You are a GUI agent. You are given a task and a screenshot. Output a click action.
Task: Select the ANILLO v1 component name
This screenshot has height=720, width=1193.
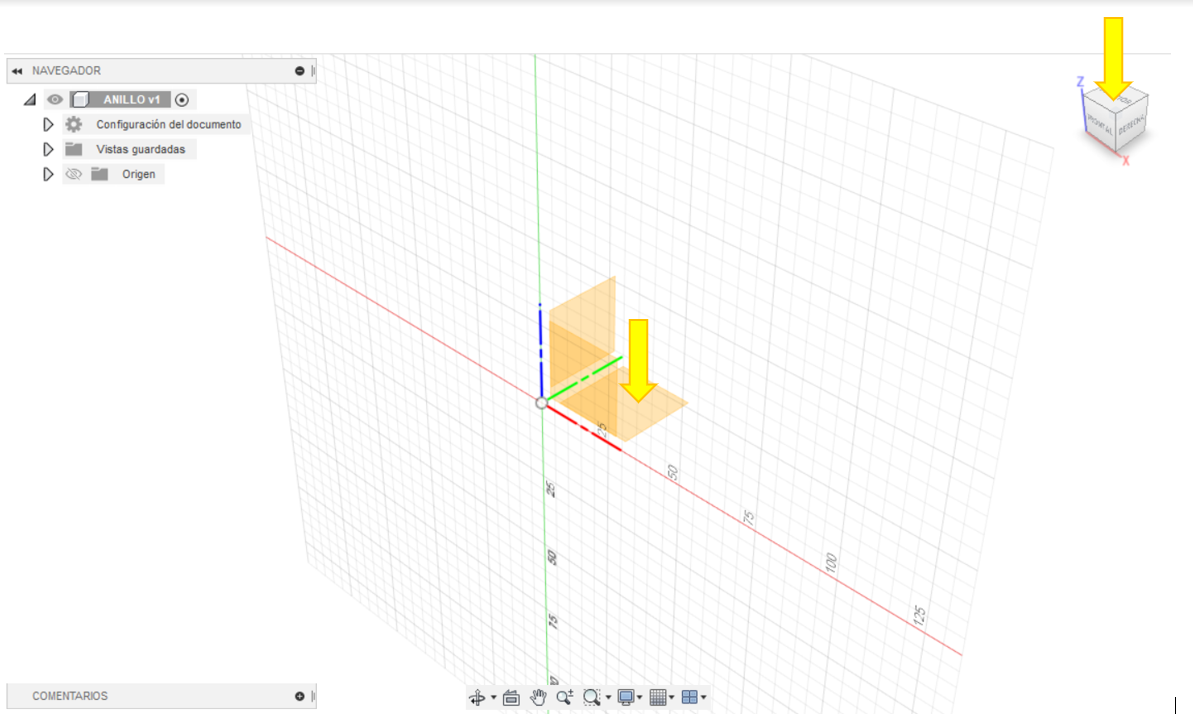(132, 100)
